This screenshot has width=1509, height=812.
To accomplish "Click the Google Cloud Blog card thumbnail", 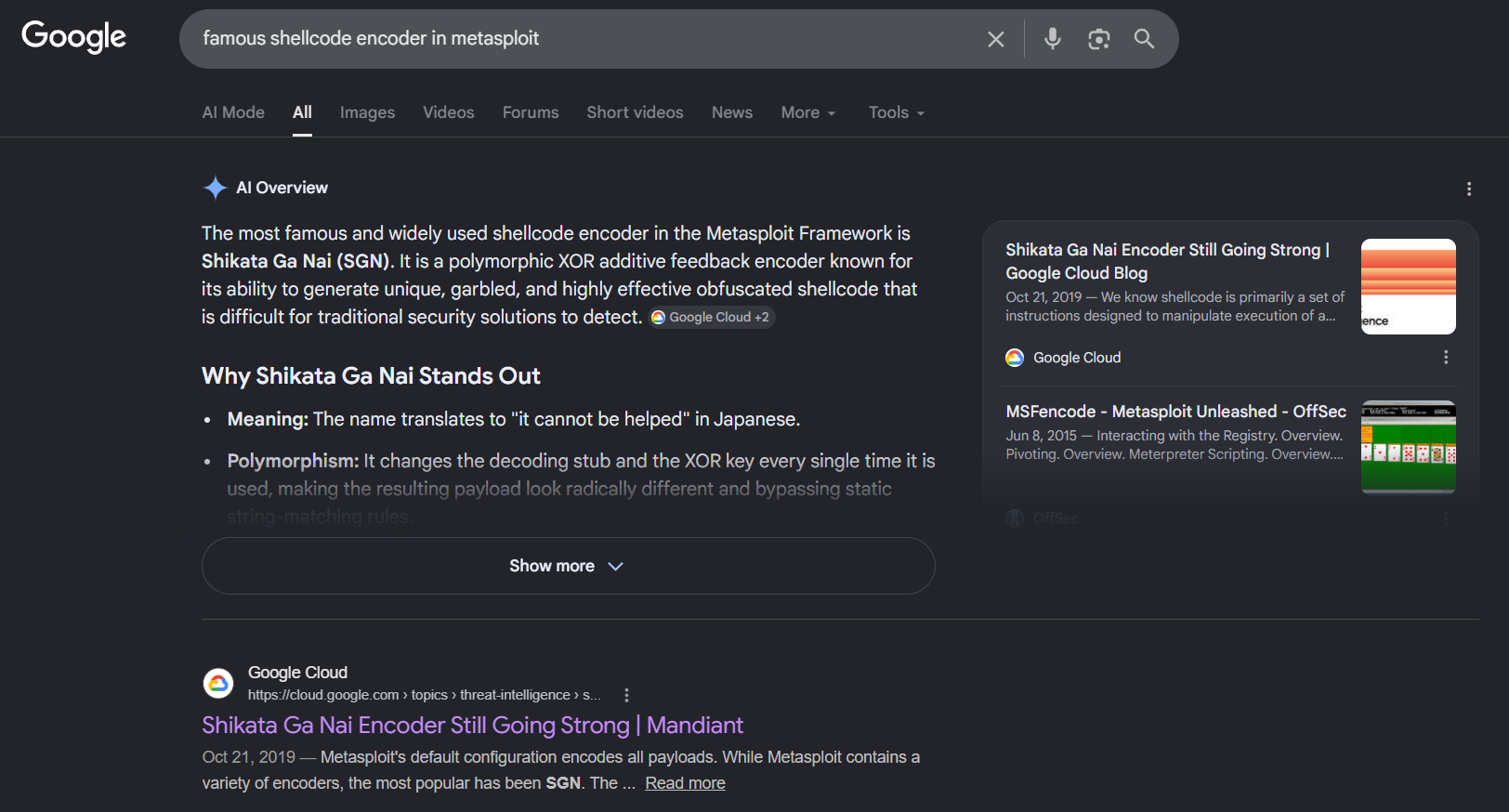I will pyautogui.click(x=1409, y=286).
